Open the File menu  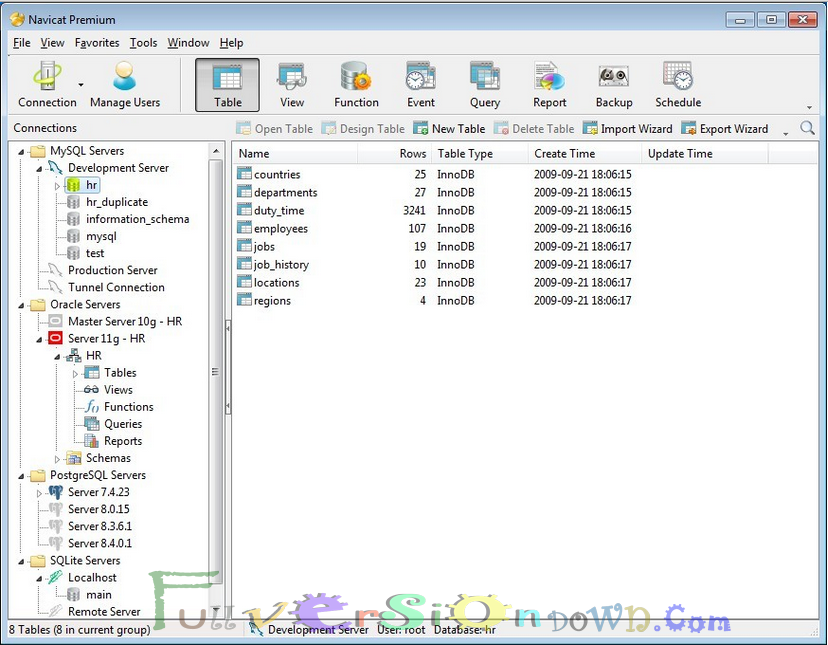22,43
